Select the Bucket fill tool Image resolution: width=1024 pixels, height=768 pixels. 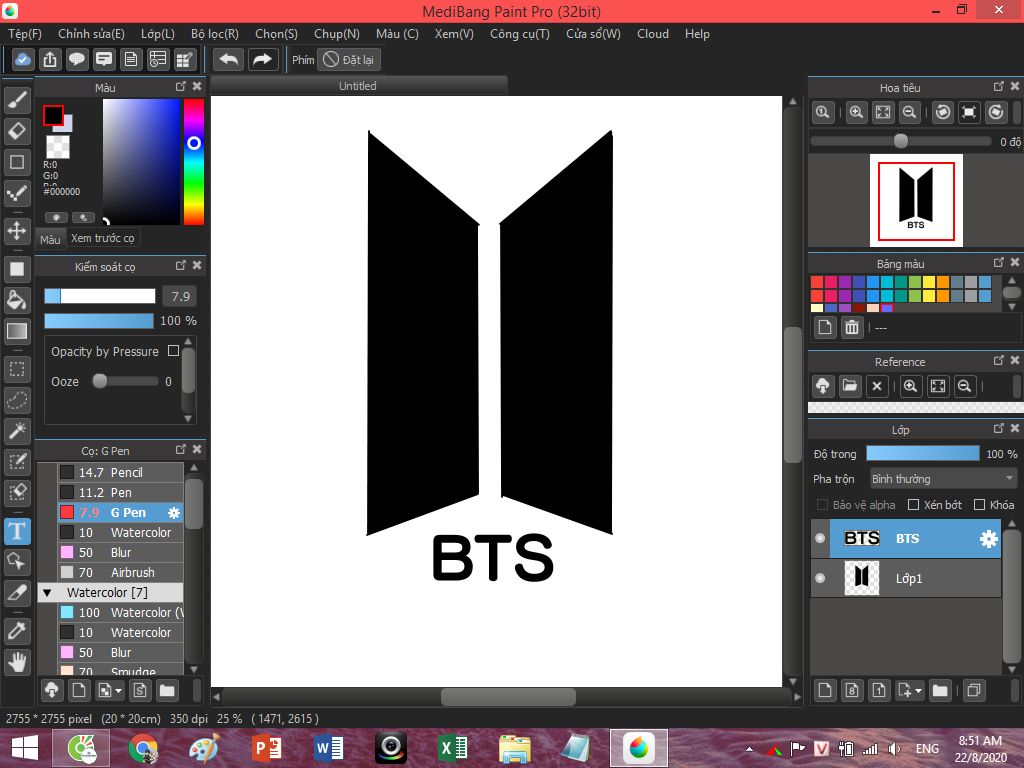coord(17,300)
